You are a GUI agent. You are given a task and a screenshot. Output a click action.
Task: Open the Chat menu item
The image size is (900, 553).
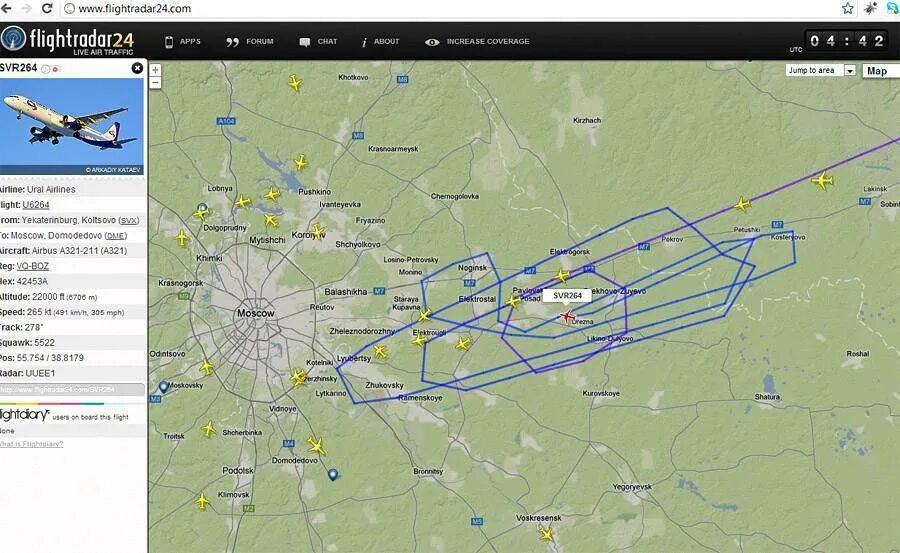(319, 41)
